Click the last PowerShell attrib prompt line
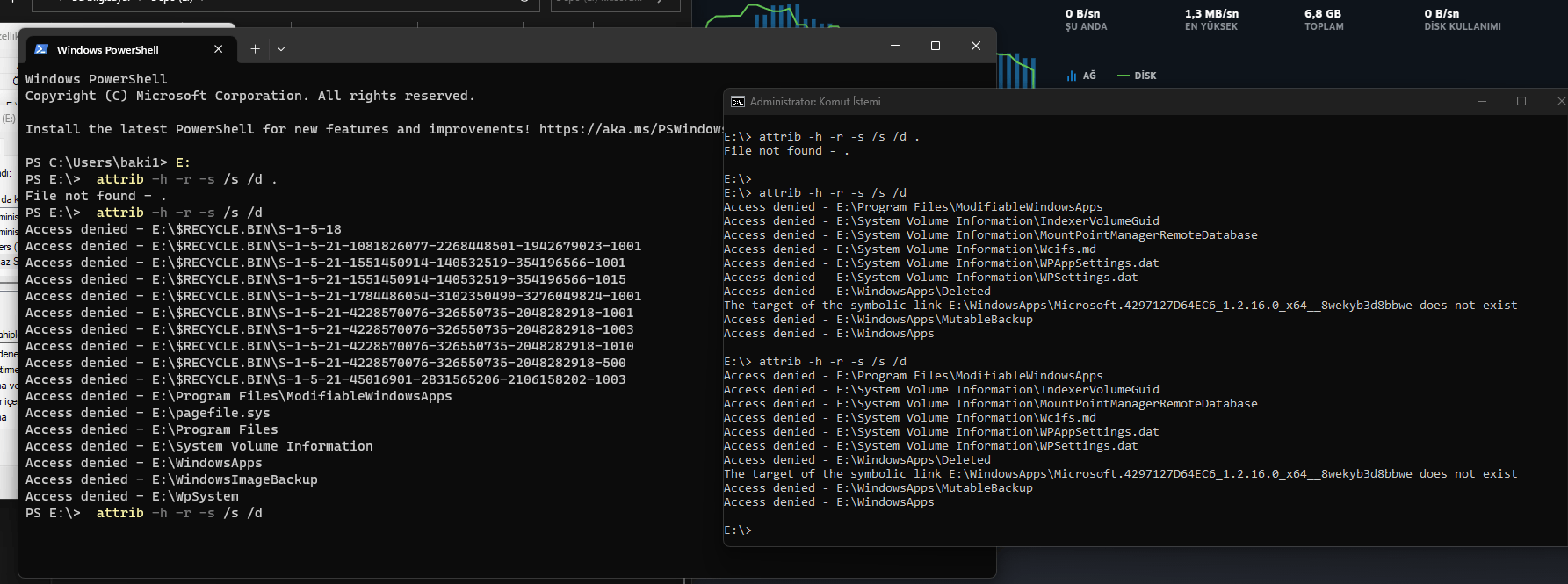Viewport: 1568px width, 584px height. 144,513
